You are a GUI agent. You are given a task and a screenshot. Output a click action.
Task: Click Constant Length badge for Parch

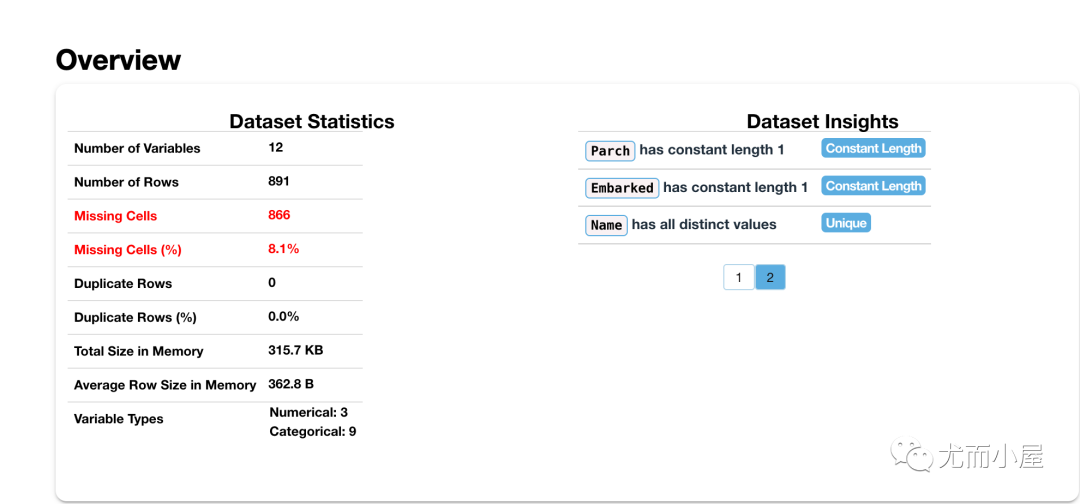[x=873, y=148]
